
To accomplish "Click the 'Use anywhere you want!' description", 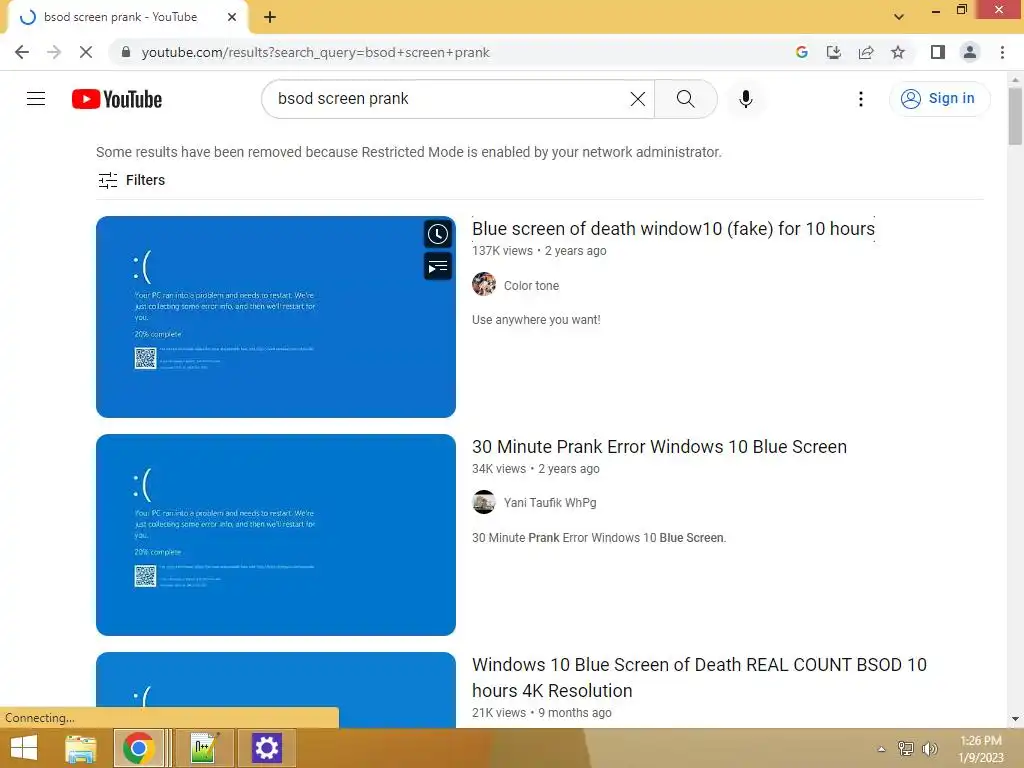I will [536, 319].
